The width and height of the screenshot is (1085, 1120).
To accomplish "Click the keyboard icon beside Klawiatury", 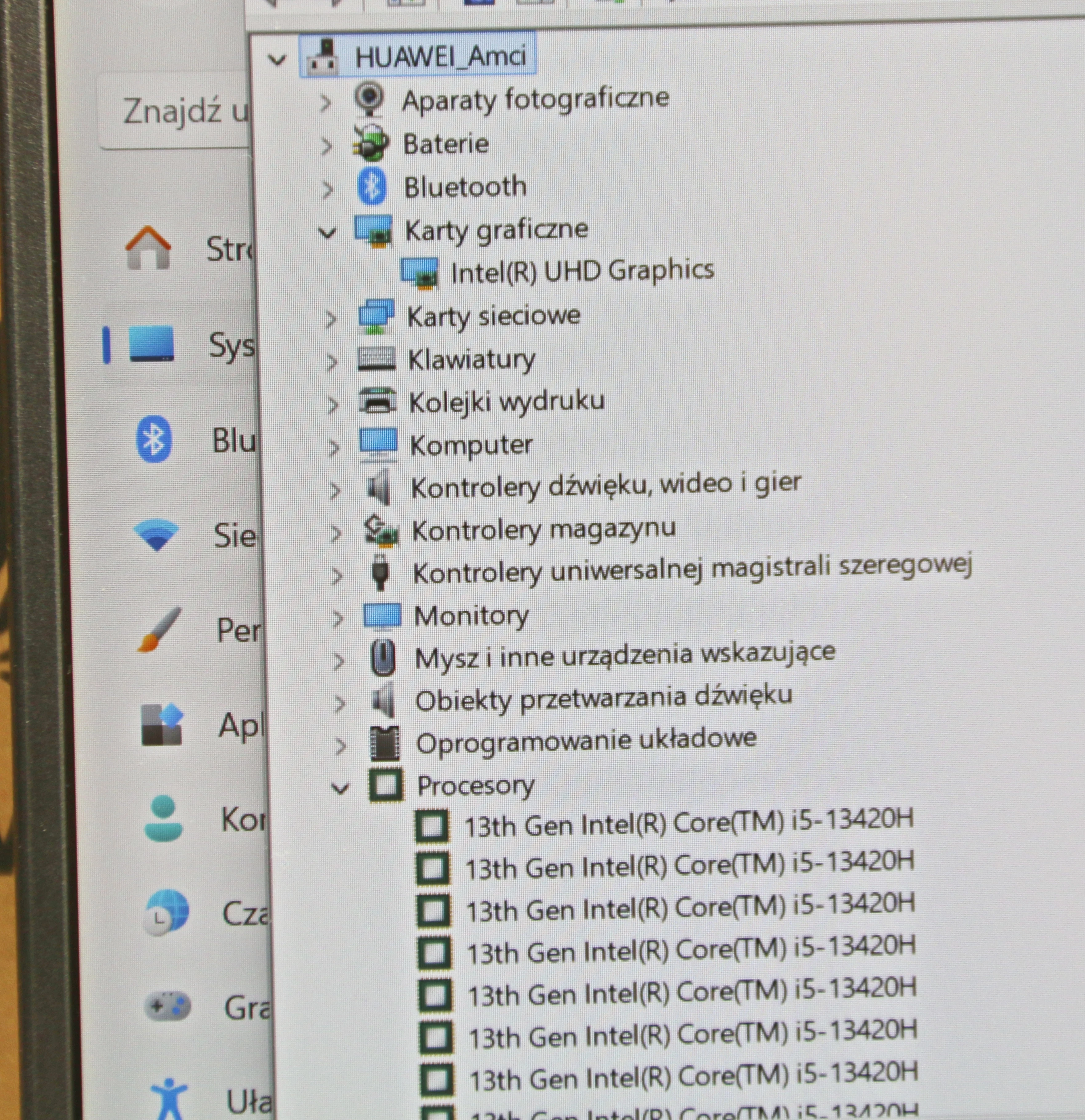I will [377, 360].
